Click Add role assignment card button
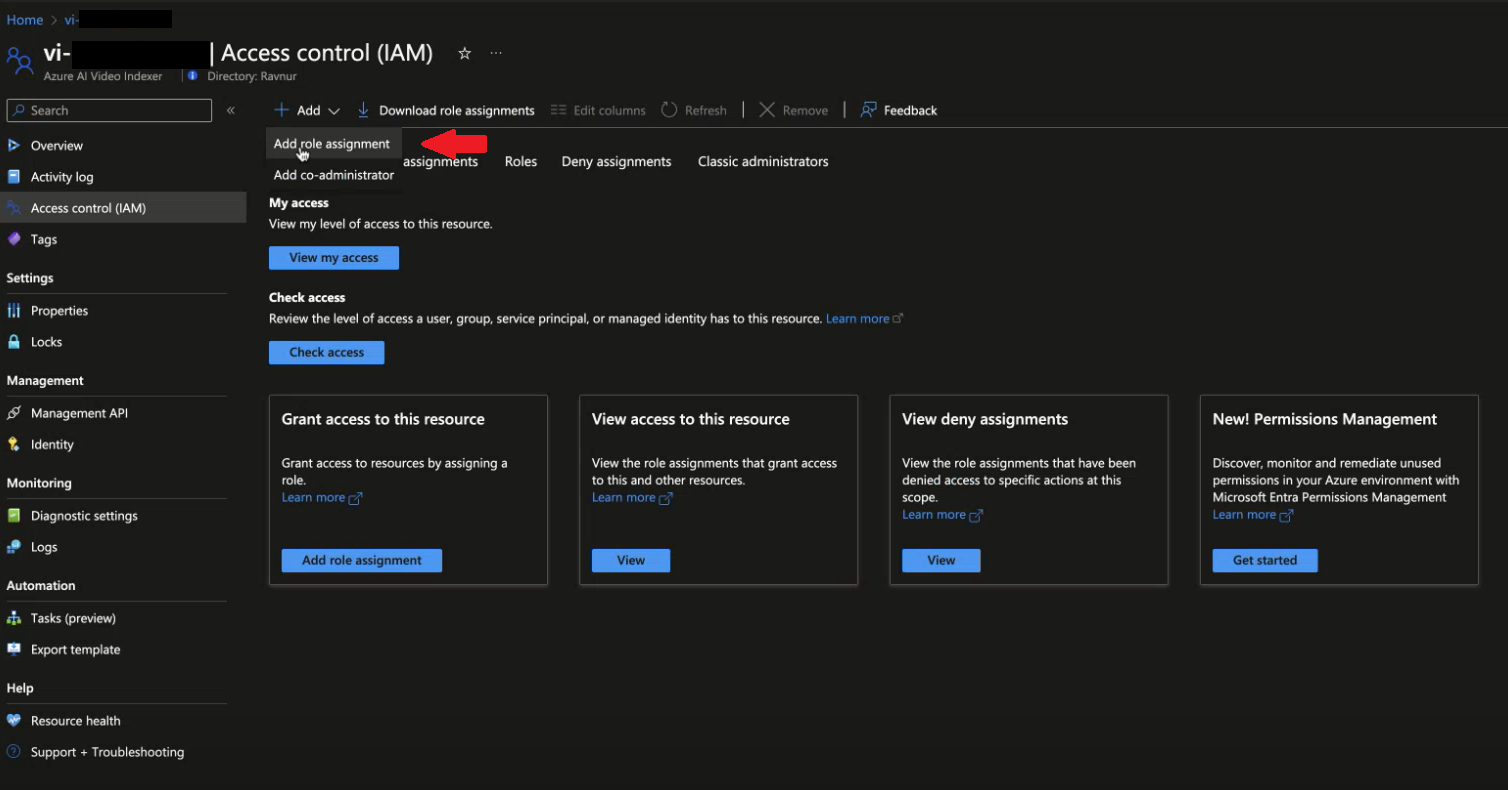This screenshot has height=790, width=1508. [x=362, y=561]
